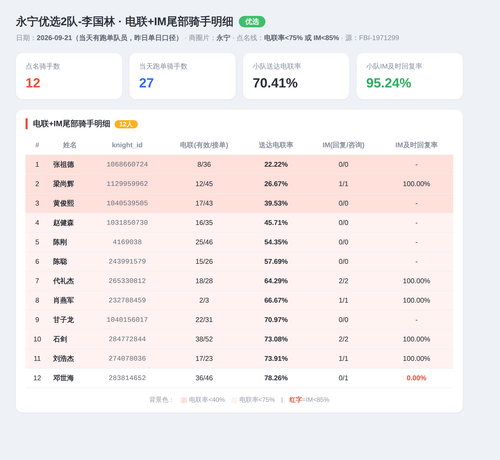
Task: Click knight_id 1129959962
Action: [127, 184]
